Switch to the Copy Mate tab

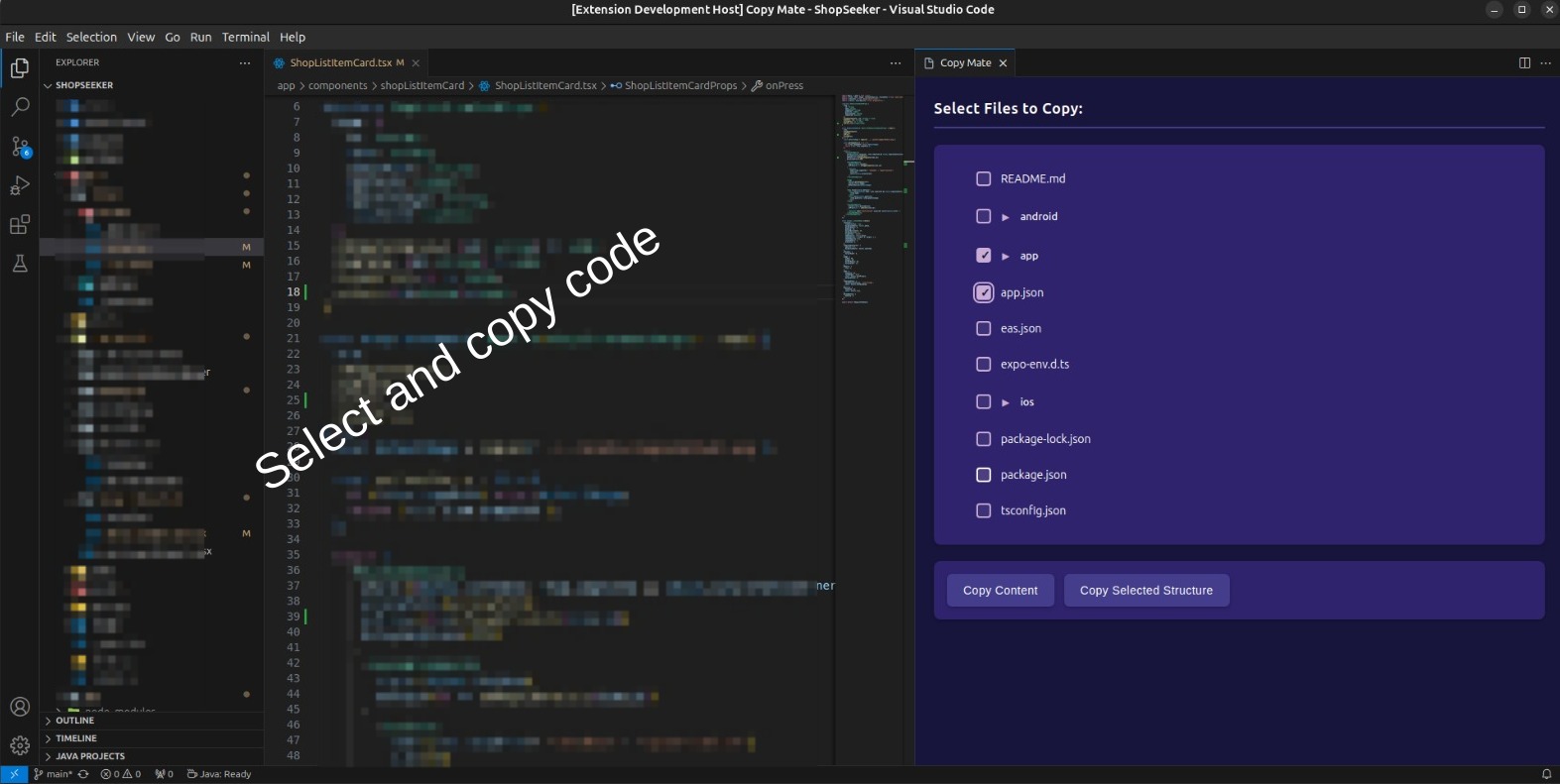click(964, 62)
